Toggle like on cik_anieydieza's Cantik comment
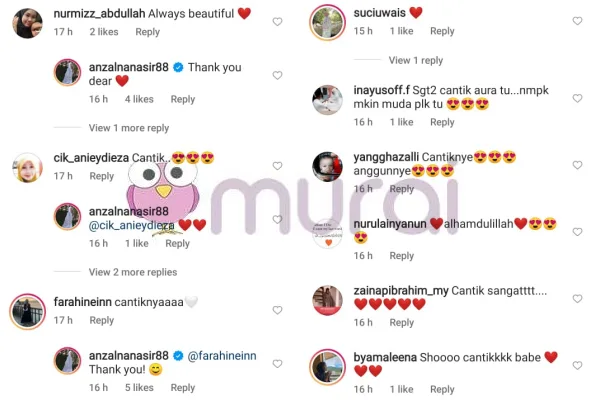600x400 pixels. pyautogui.click(x=277, y=166)
